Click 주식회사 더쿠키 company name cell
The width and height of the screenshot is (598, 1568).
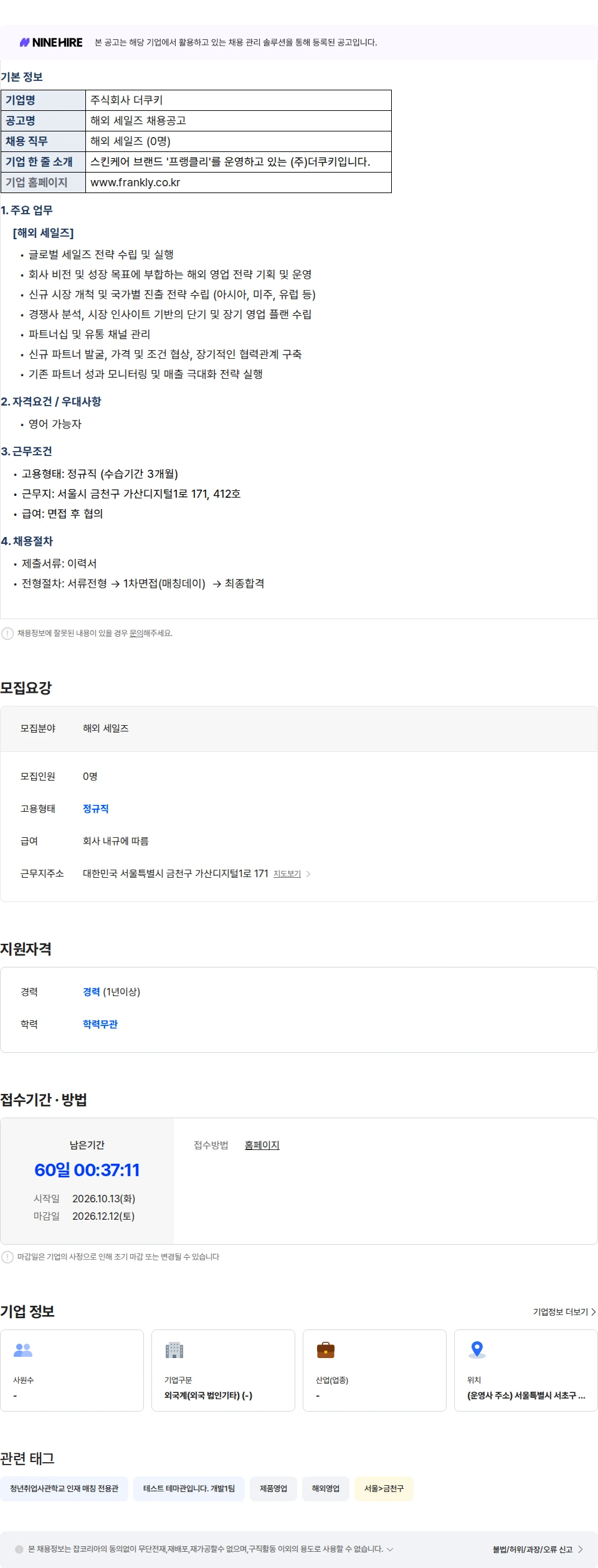point(239,100)
